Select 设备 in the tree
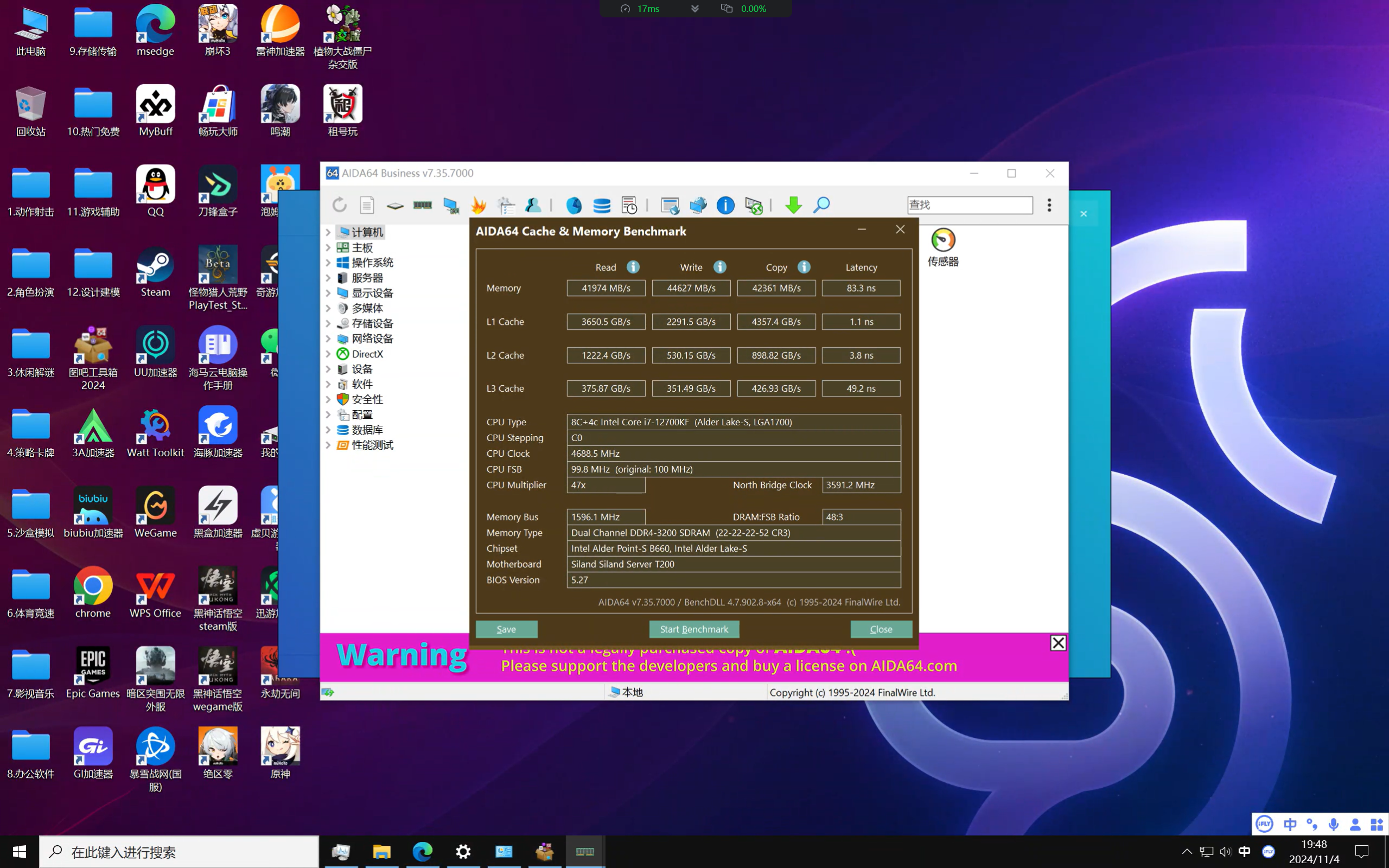 361,369
